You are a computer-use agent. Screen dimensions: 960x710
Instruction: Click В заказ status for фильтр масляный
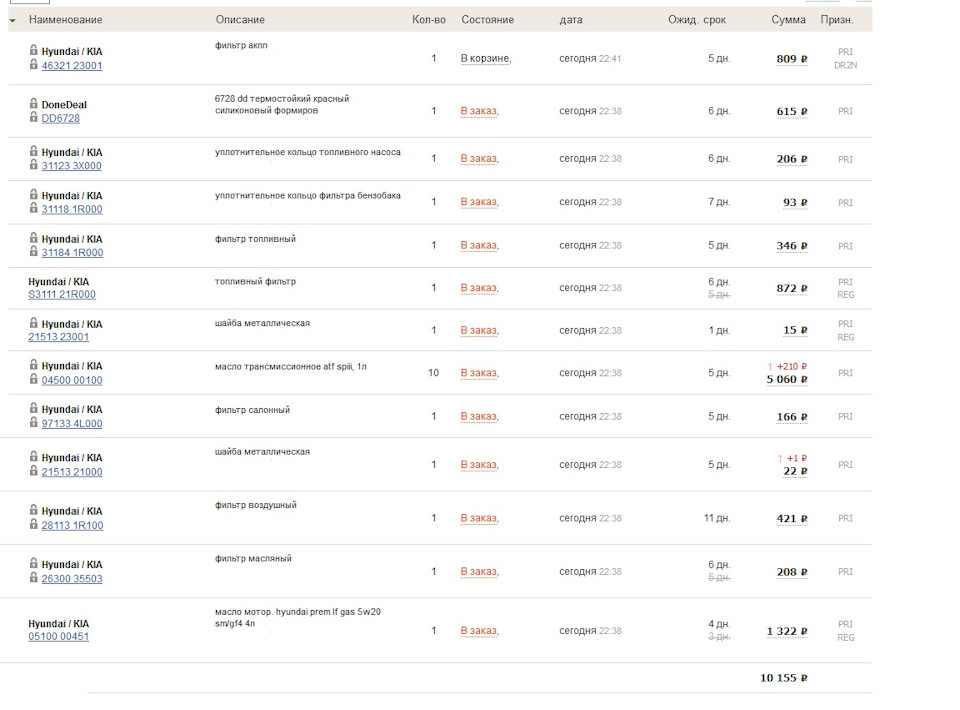[x=479, y=572]
